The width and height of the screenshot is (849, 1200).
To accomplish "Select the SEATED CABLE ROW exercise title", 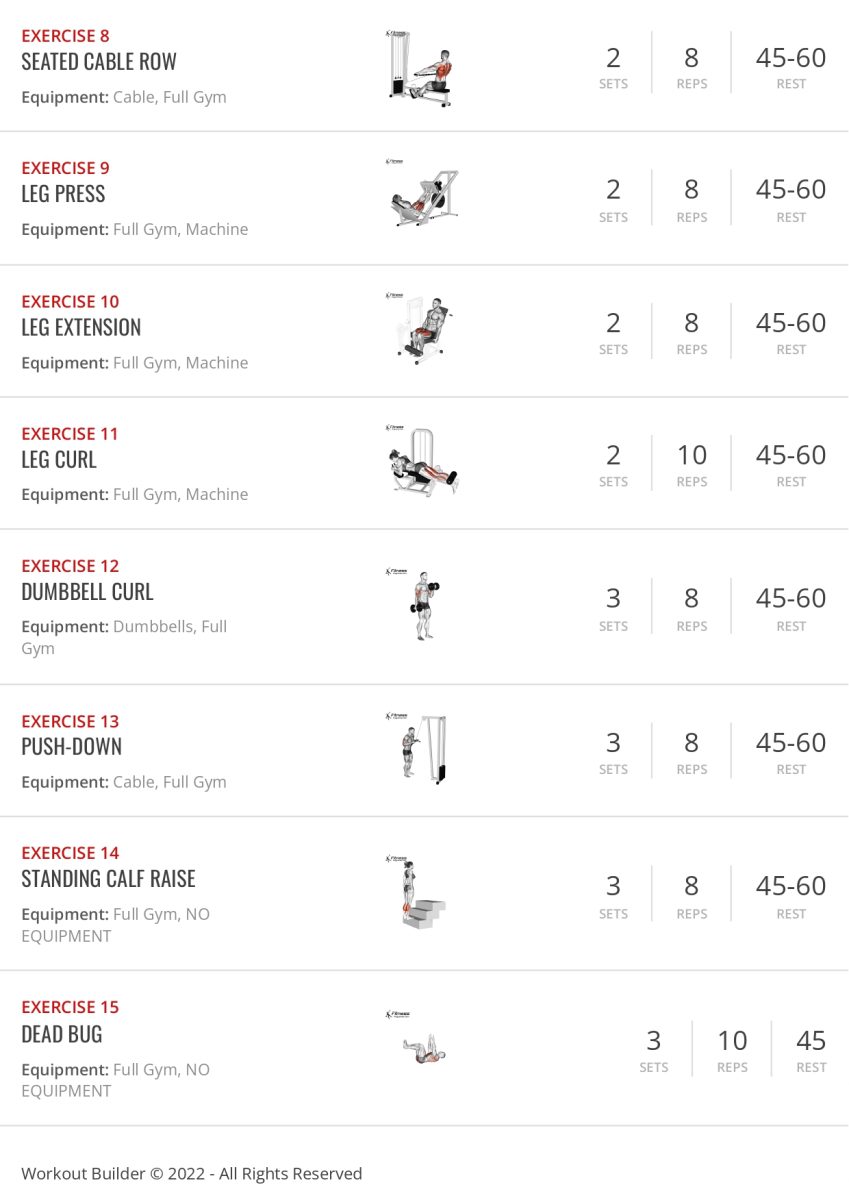I will point(99,62).
